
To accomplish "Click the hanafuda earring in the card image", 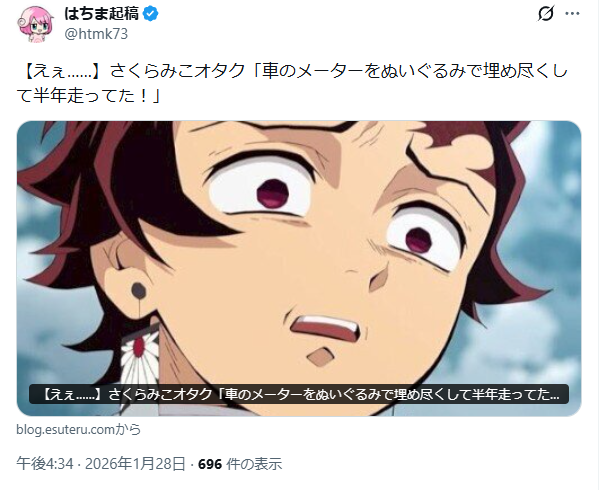I will coord(138,359).
